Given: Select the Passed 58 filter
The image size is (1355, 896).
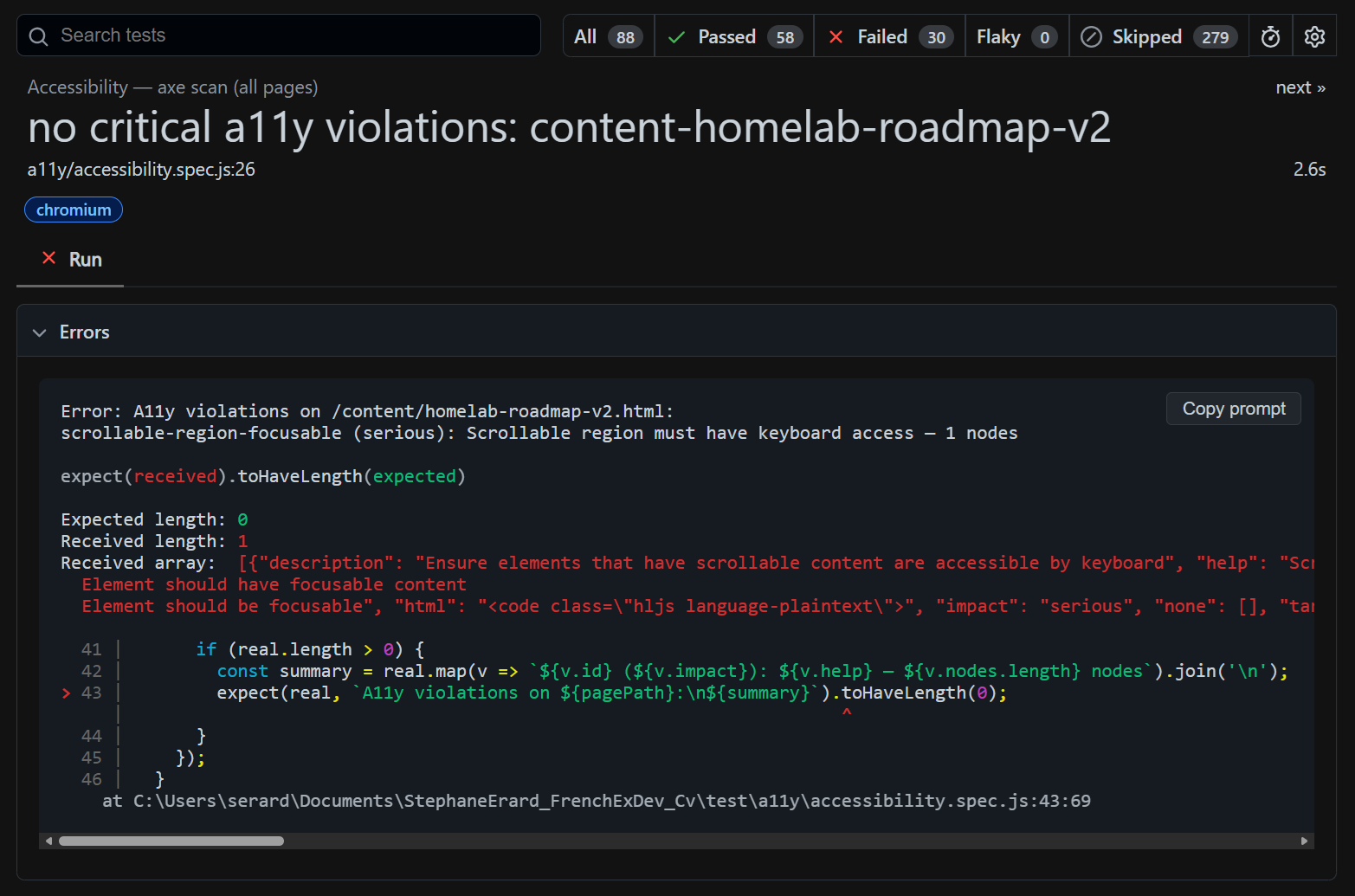Looking at the screenshot, I should tap(732, 35).
